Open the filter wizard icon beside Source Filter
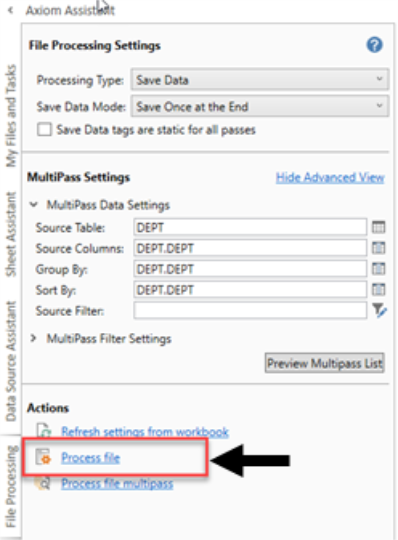398x540 pixels. coord(379,310)
